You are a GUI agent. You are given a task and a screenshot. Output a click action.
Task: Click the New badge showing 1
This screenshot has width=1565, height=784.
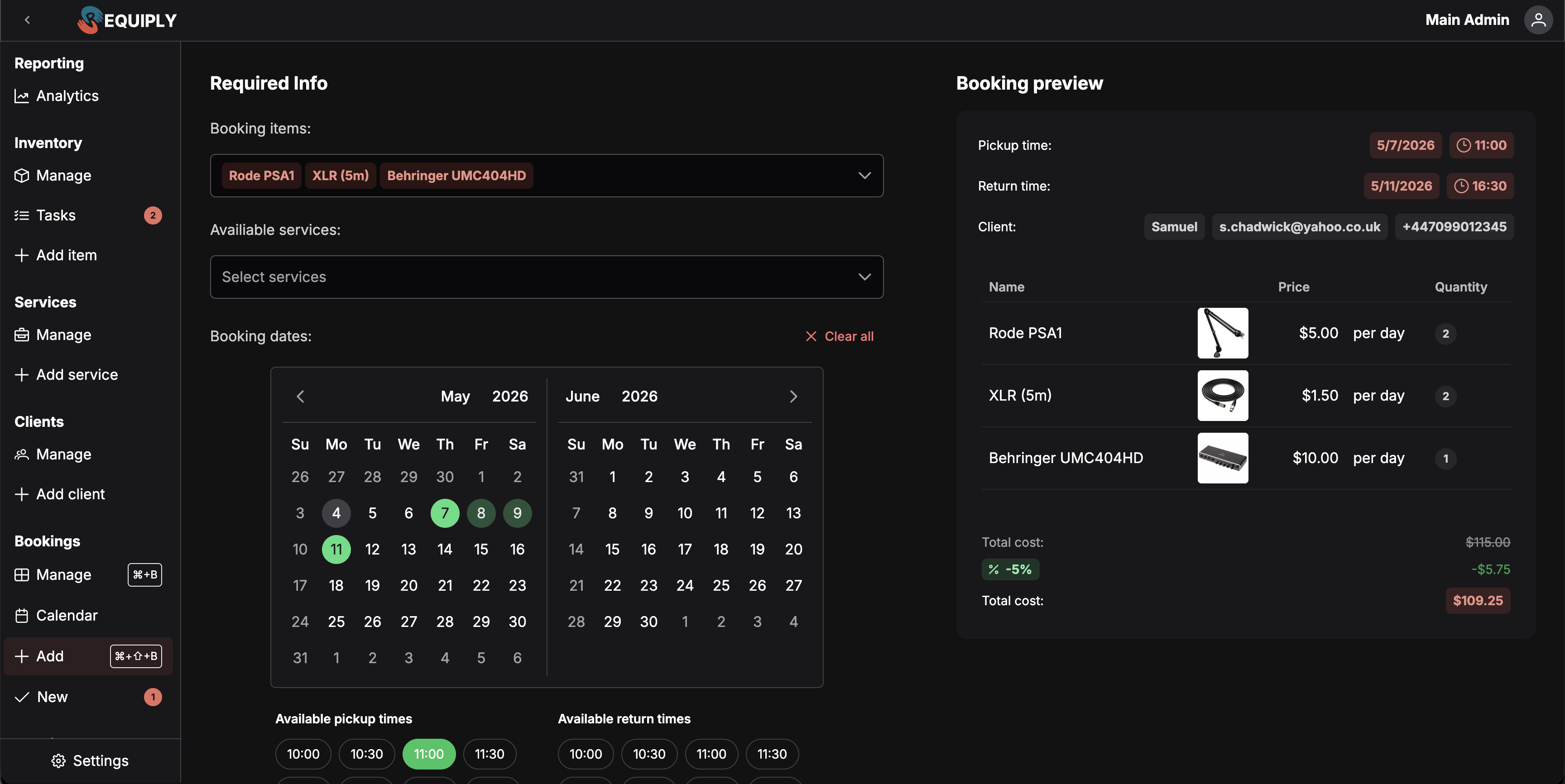click(153, 697)
